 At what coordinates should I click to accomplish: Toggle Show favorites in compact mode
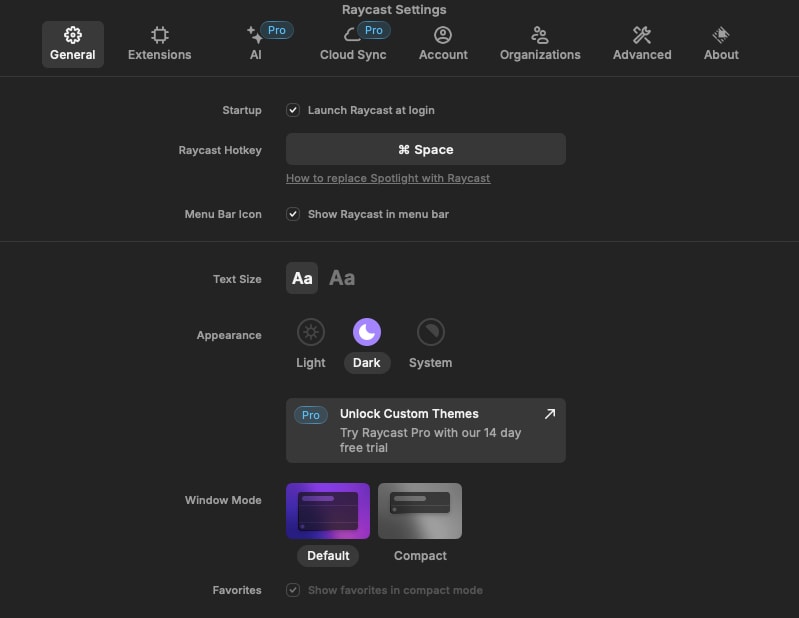[x=293, y=590]
